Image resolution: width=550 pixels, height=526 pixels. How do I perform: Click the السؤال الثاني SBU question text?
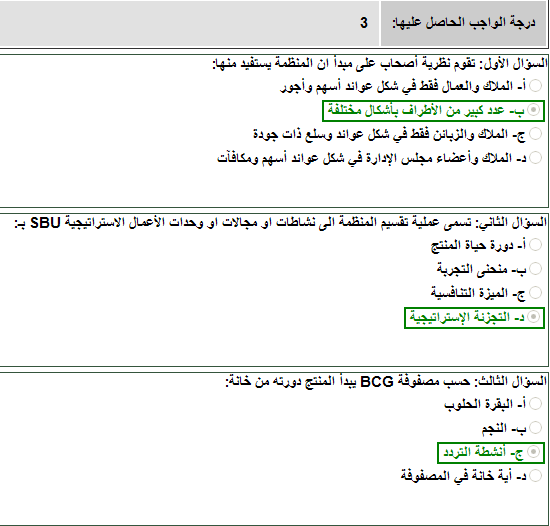click(281, 222)
